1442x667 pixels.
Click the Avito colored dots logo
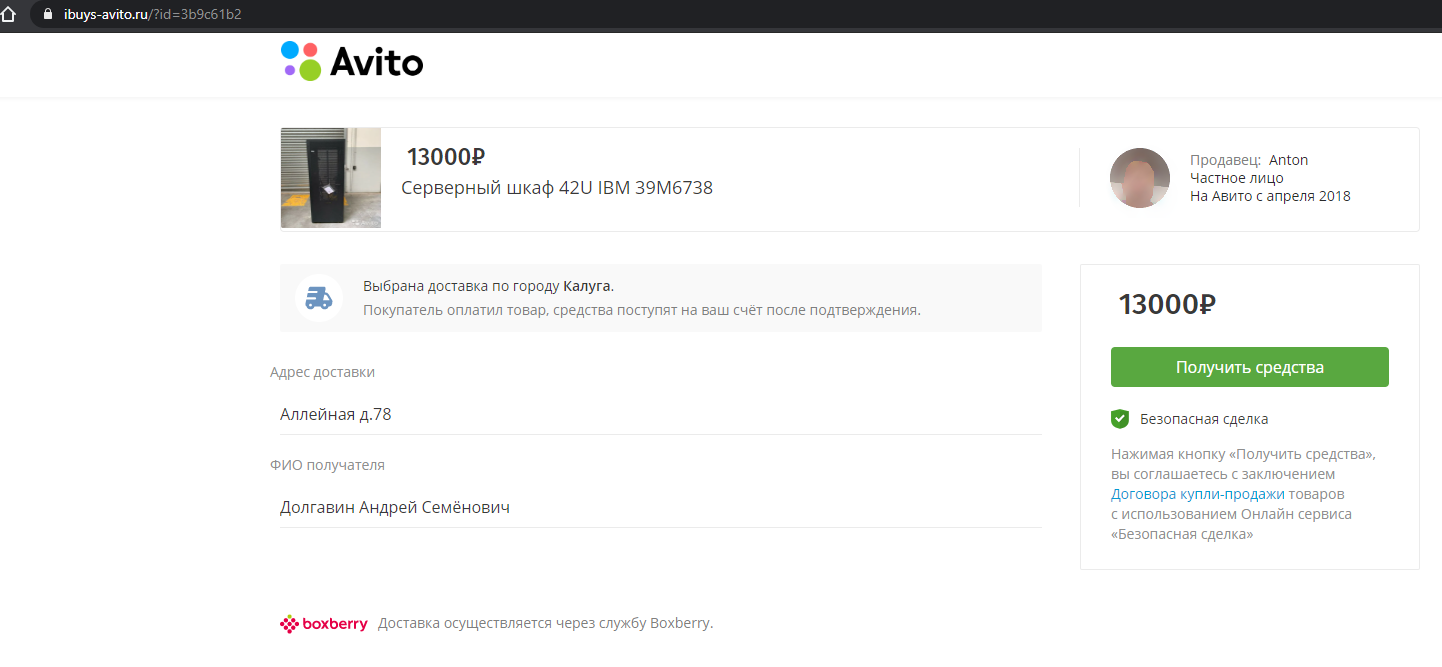tap(301, 61)
